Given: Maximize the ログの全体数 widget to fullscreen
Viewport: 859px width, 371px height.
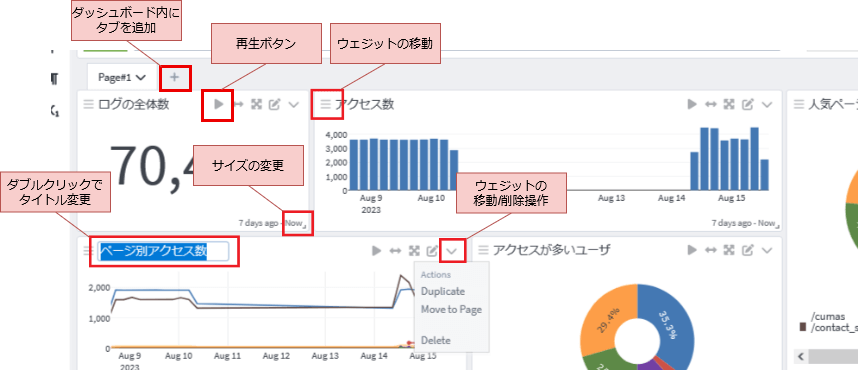Looking at the screenshot, I should 256,104.
